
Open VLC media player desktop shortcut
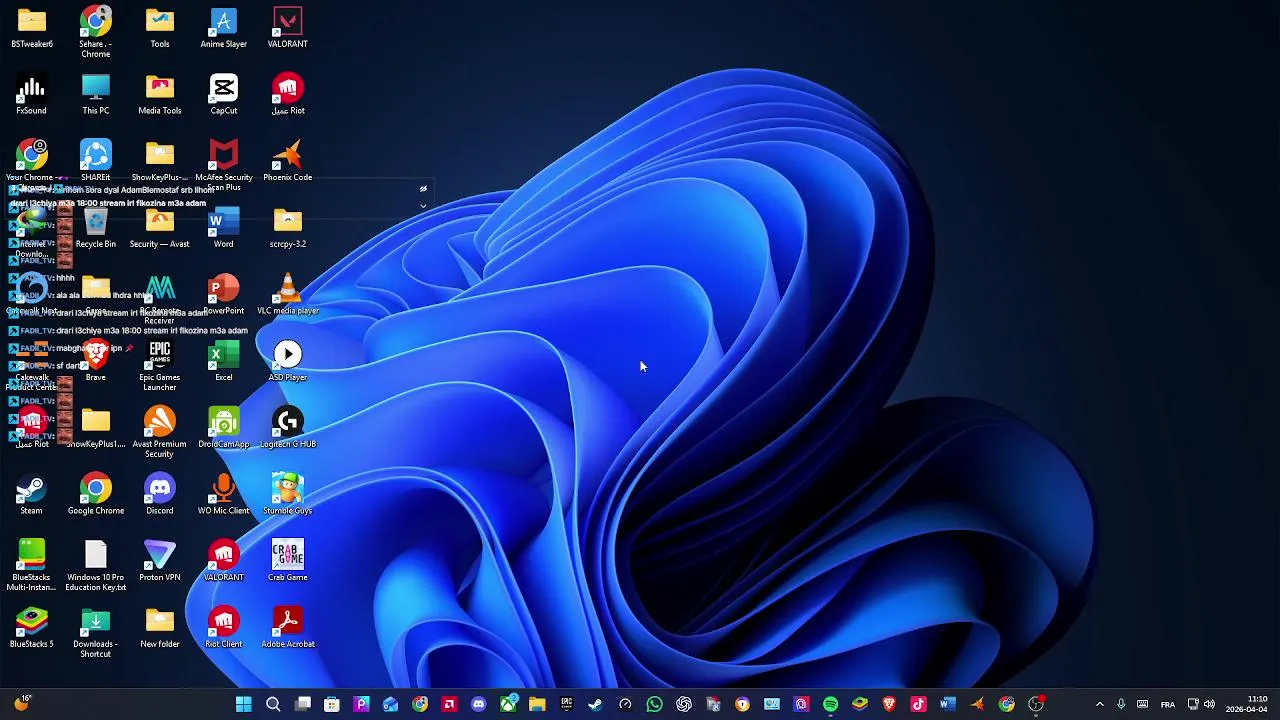[x=288, y=295]
